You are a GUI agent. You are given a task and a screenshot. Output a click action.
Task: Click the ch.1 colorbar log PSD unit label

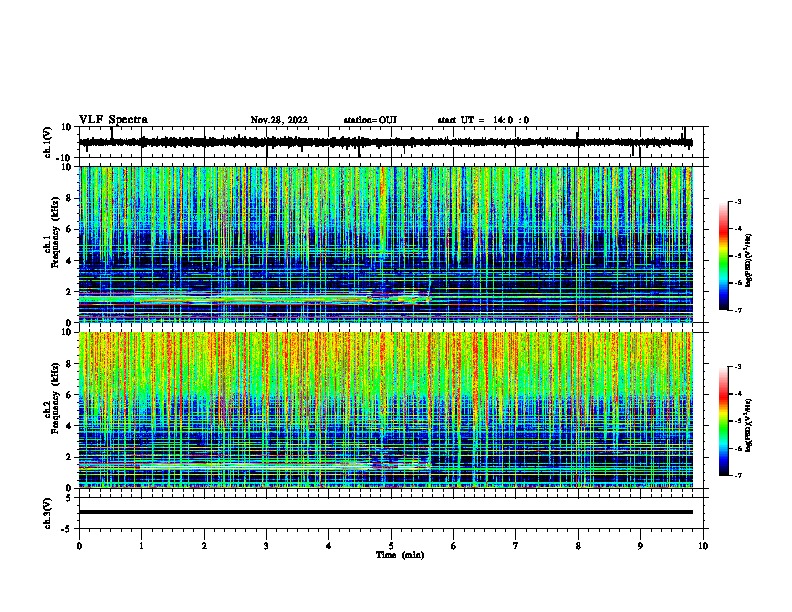749,260
